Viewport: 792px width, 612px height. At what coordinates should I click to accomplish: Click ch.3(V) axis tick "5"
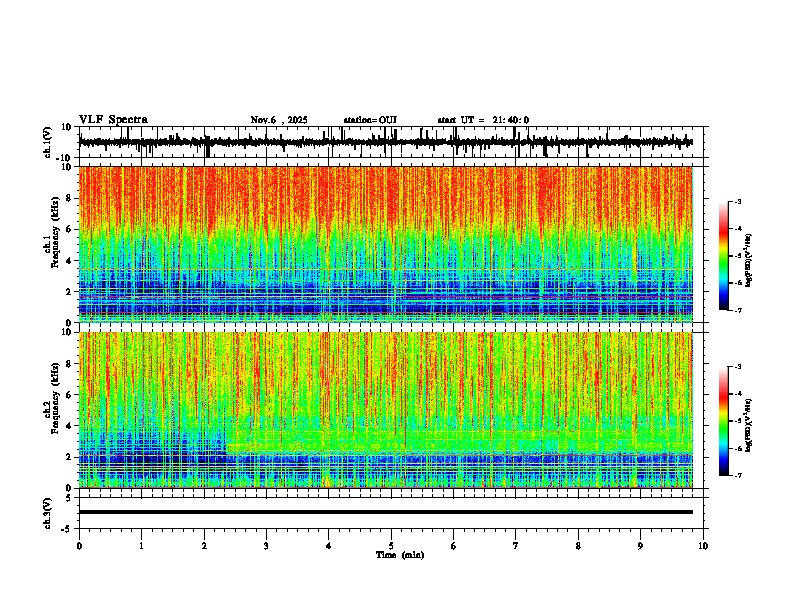[x=69, y=498]
